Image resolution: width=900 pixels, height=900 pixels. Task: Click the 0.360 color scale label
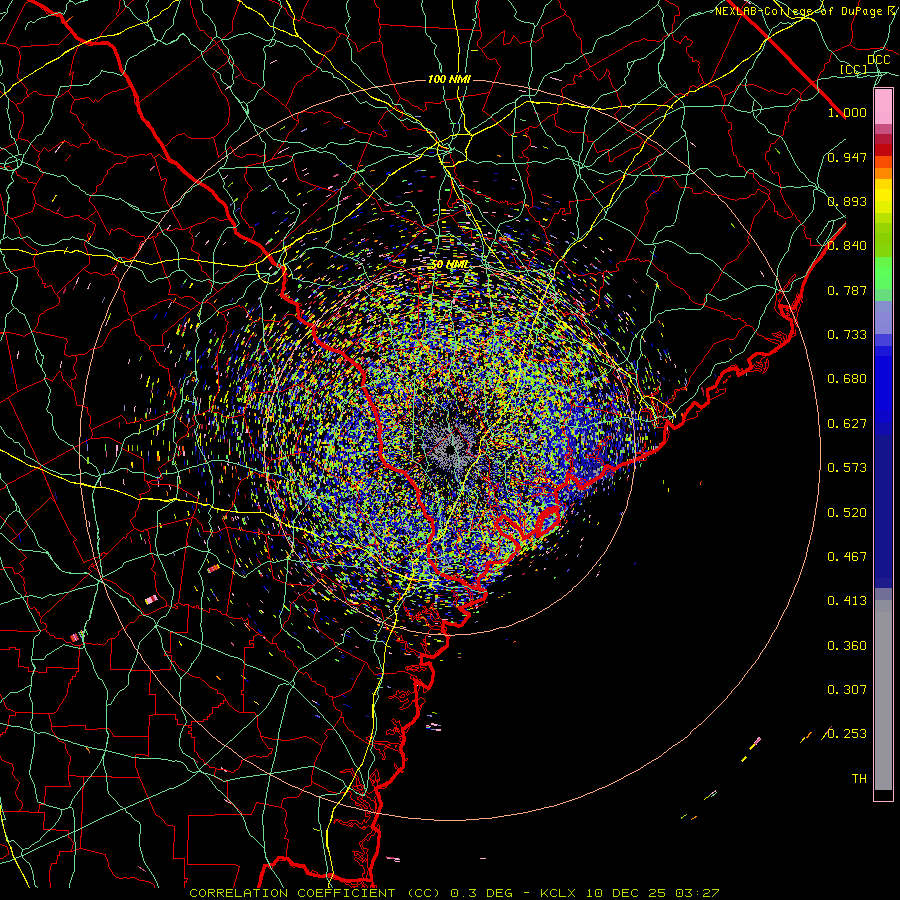(x=847, y=646)
